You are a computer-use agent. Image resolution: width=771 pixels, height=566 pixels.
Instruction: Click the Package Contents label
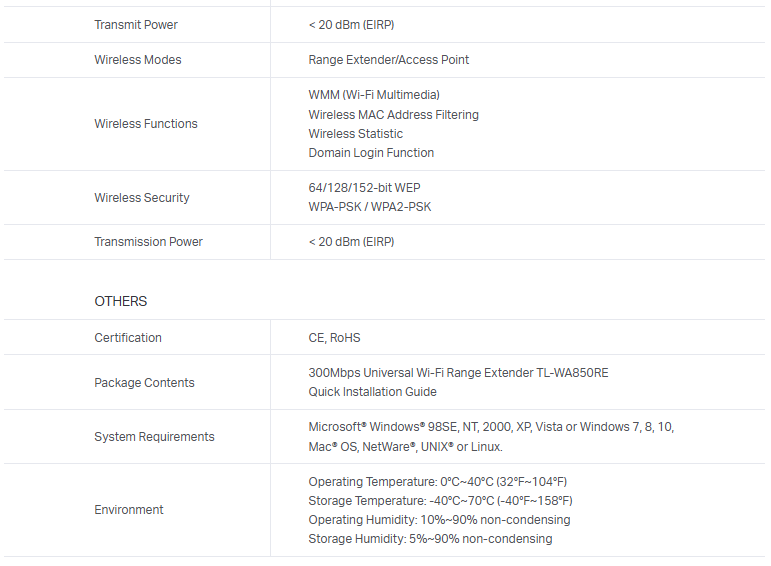(144, 383)
